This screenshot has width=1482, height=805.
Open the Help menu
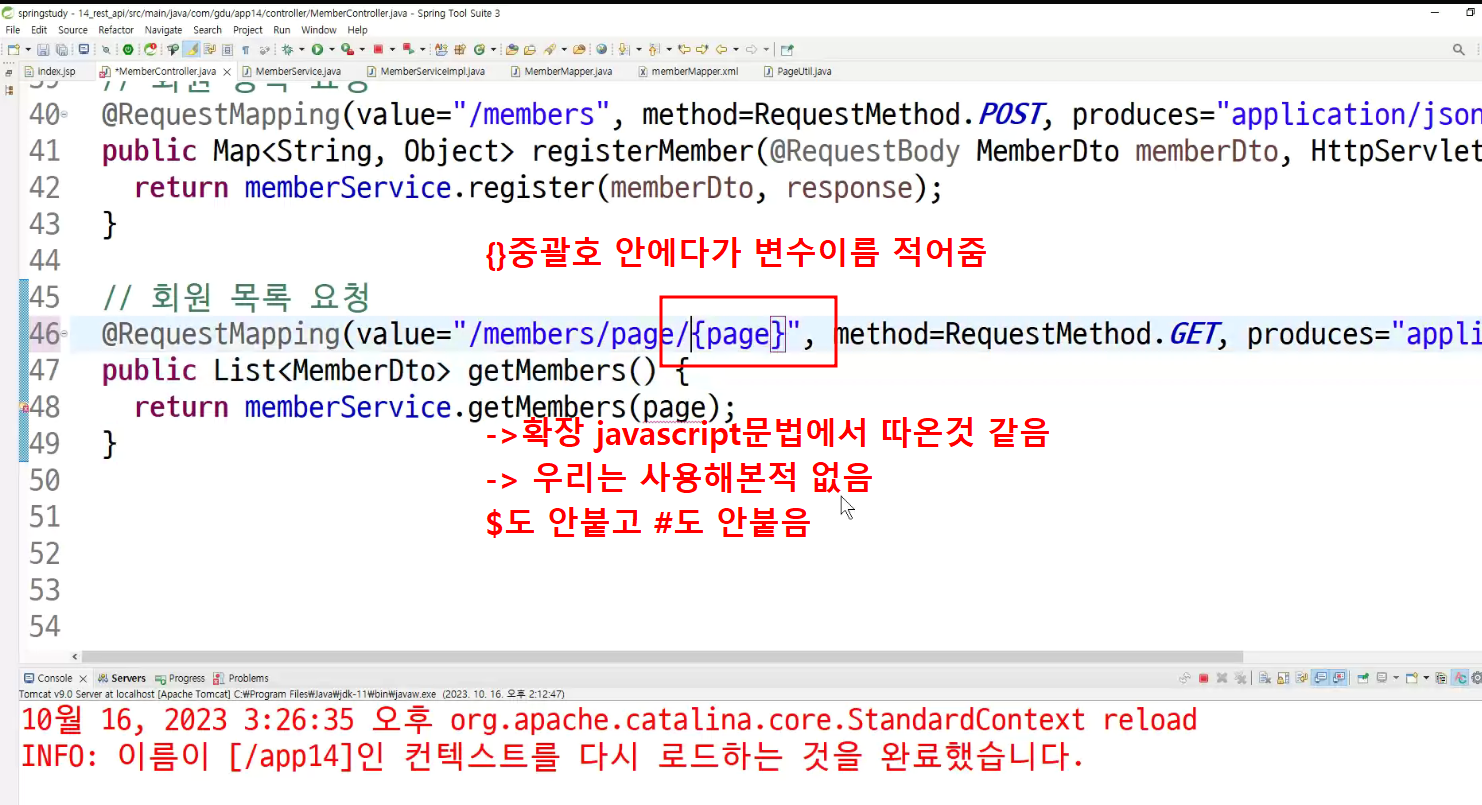click(358, 30)
